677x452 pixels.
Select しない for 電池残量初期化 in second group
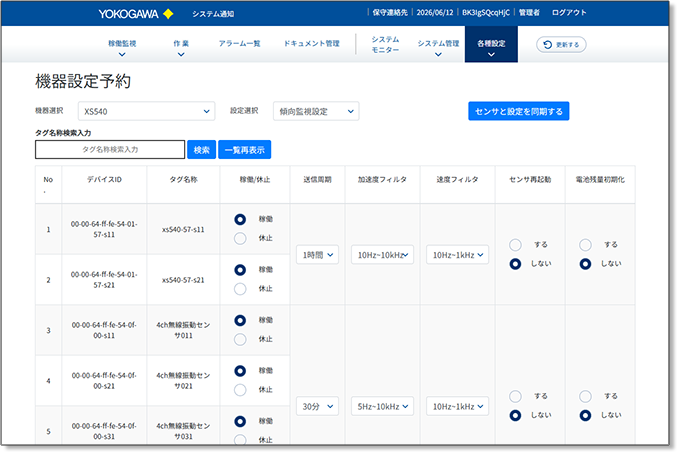pyautogui.click(x=585, y=415)
